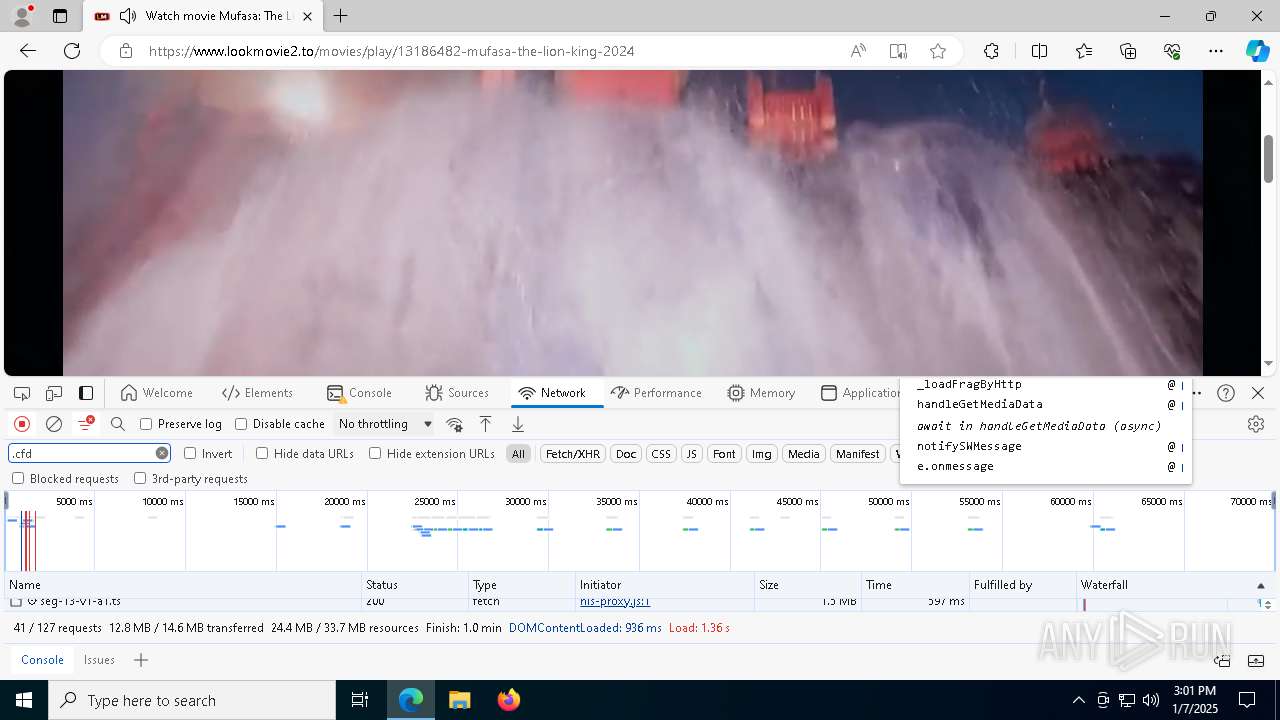
Task: Open Favorites list icon
Action: 1084,51
